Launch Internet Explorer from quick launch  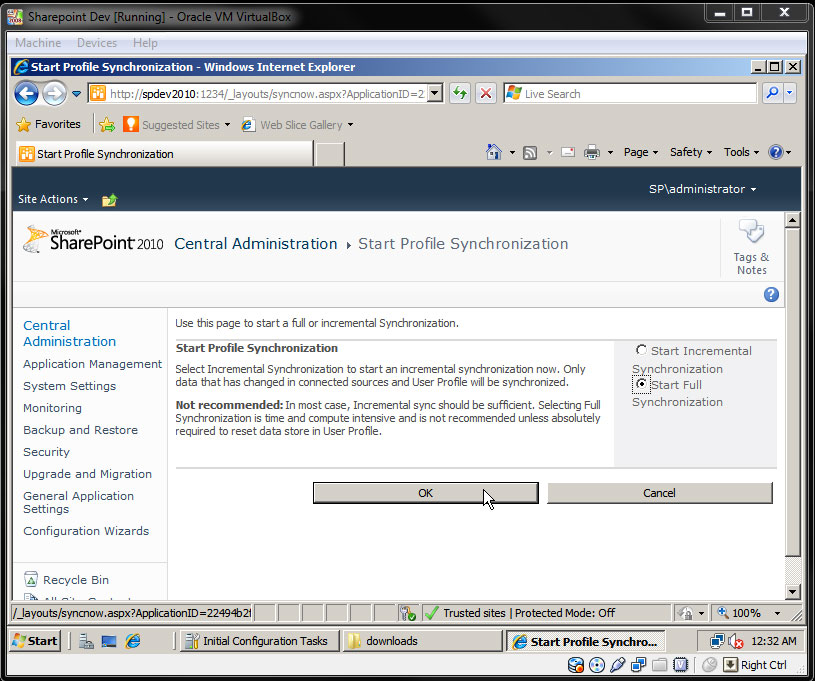133,641
